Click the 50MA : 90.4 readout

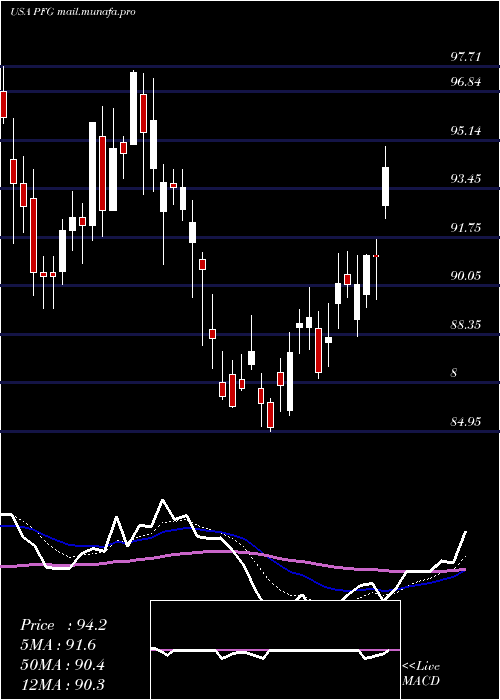(63, 664)
